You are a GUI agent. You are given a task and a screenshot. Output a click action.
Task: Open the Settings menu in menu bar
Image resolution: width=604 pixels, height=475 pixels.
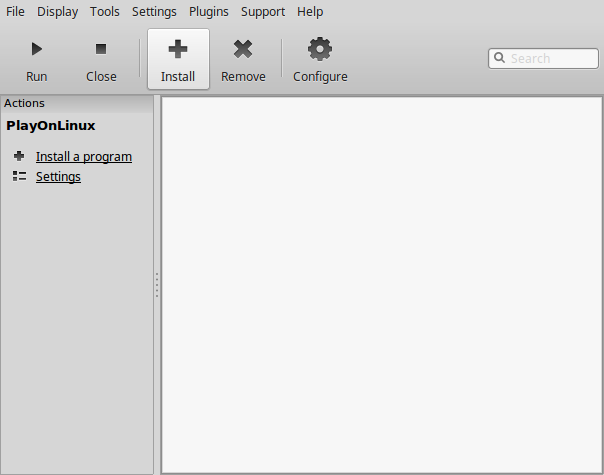[x=154, y=12]
